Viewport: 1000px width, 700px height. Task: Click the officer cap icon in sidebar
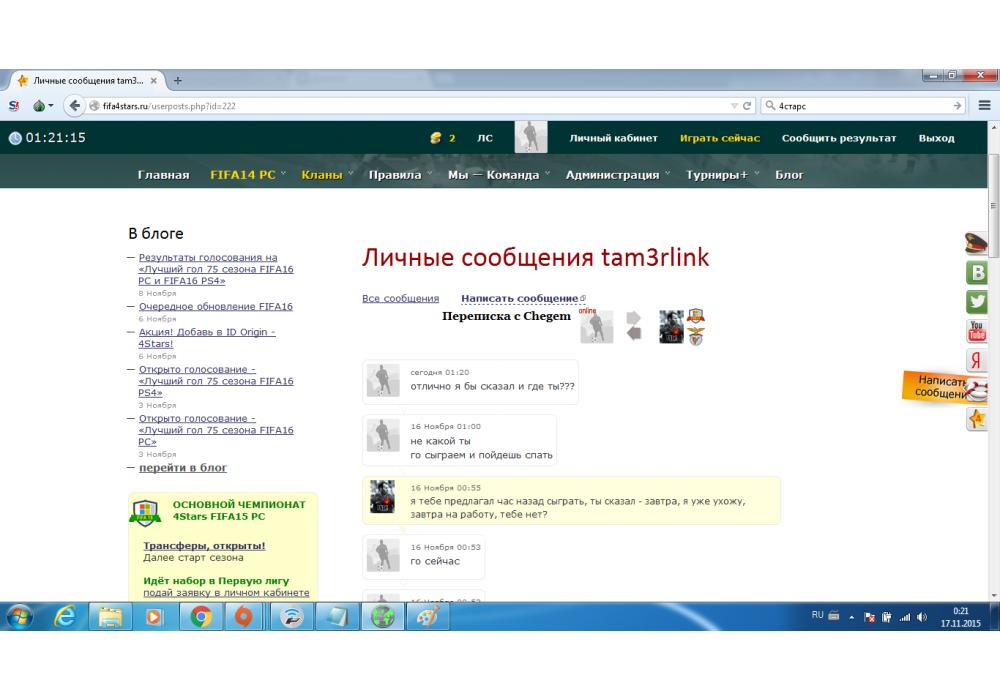(976, 243)
